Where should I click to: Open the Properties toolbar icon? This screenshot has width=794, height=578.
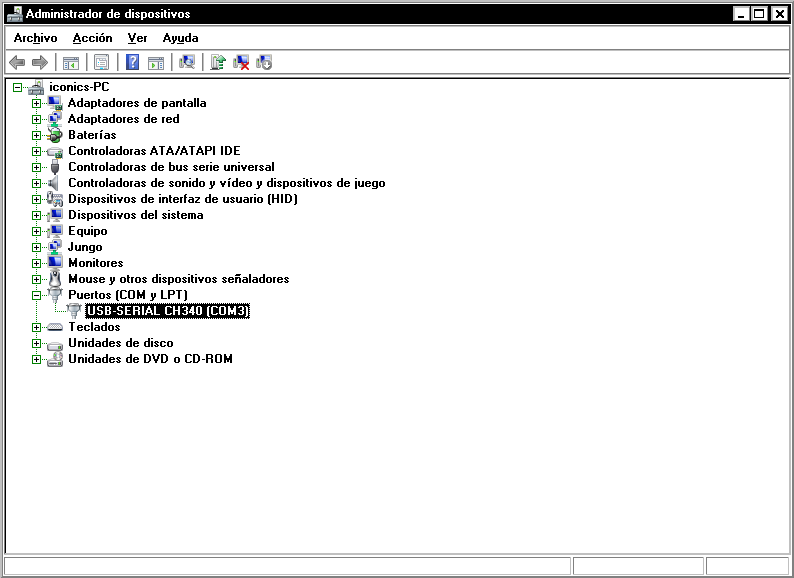click(102, 63)
